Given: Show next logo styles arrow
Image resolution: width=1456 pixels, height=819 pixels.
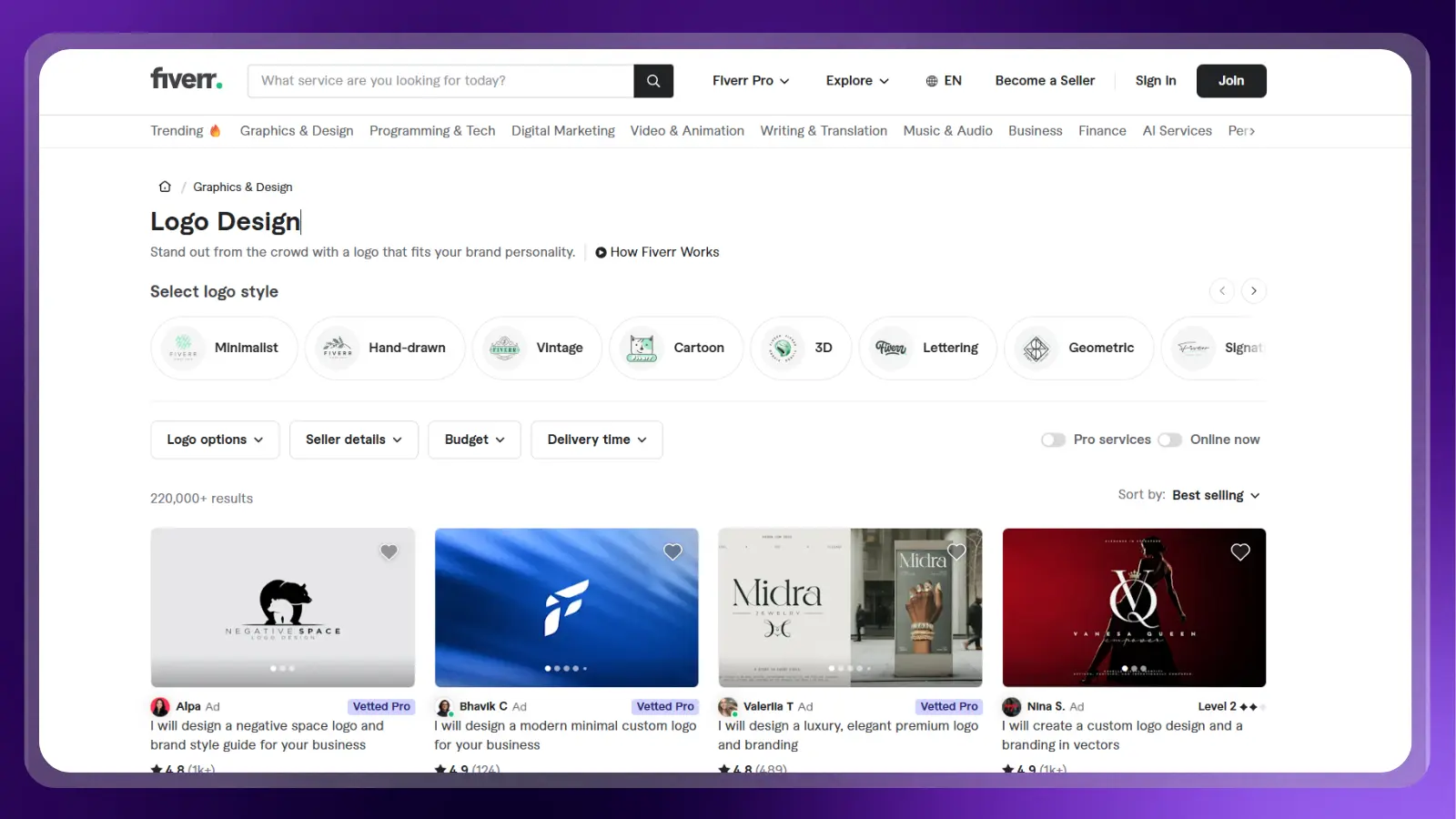Looking at the screenshot, I should tap(1253, 291).
